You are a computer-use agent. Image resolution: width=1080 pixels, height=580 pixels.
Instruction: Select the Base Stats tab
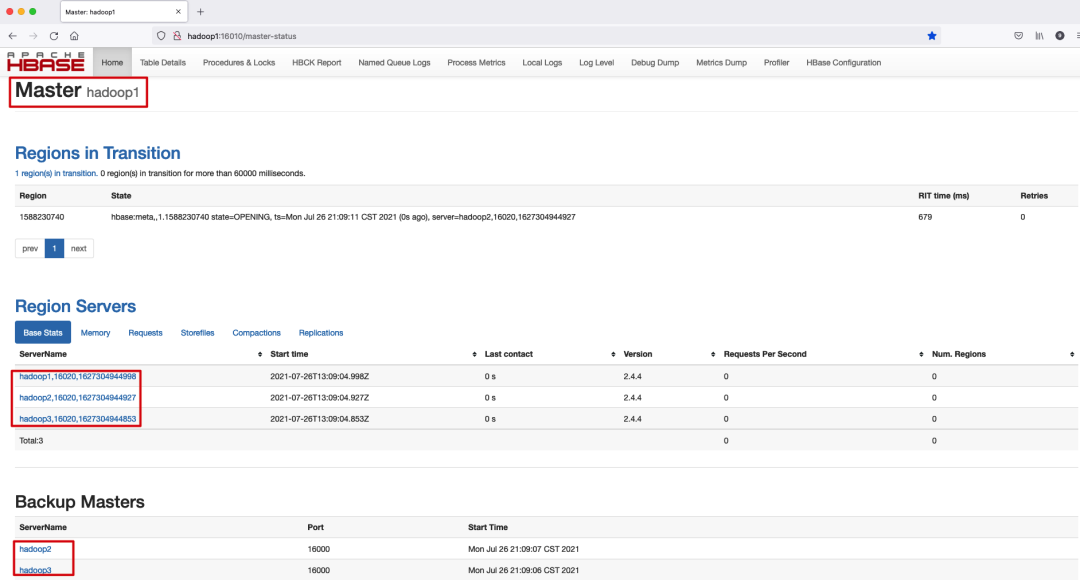click(43, 333)
